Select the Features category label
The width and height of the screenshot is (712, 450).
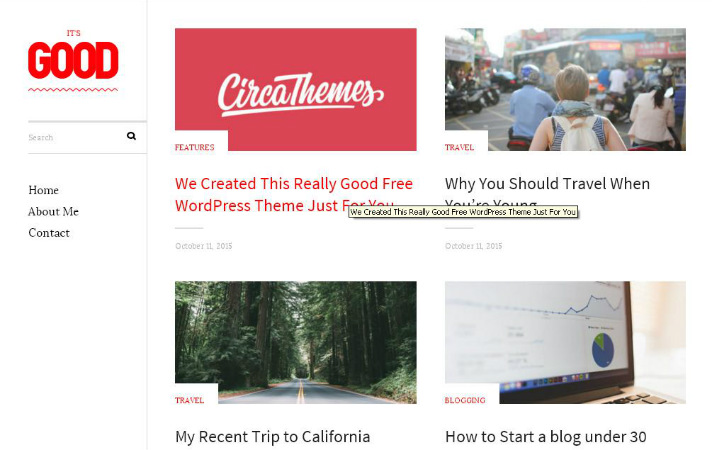coord(194,148)
